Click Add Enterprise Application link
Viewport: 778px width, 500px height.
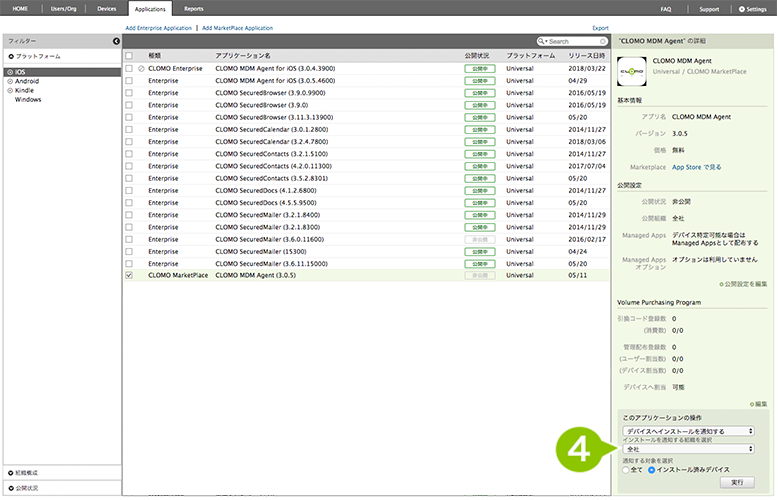[158, 28]
